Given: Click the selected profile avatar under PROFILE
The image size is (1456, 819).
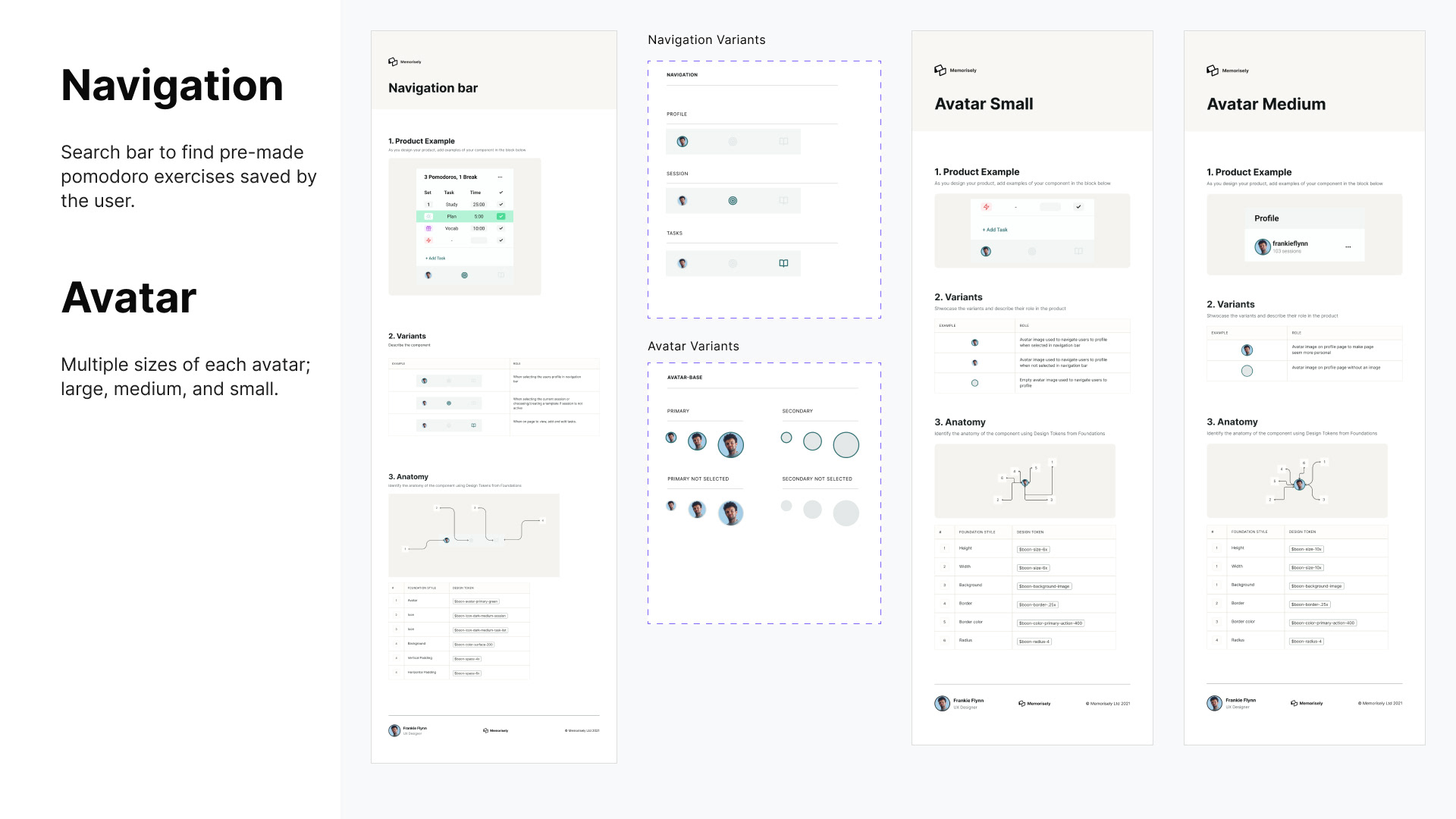Looking at the screenshot, I should tap(682, 142).
